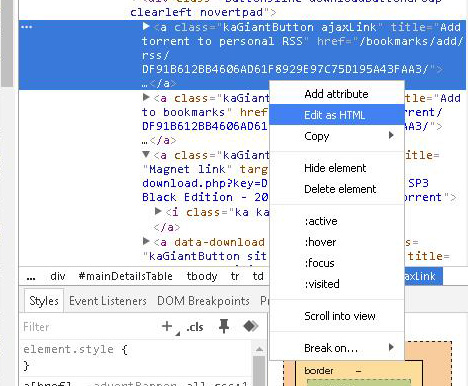468x386 pixels.
Task: Click 'download.php?key=D' href text
Action: point(205,183)
